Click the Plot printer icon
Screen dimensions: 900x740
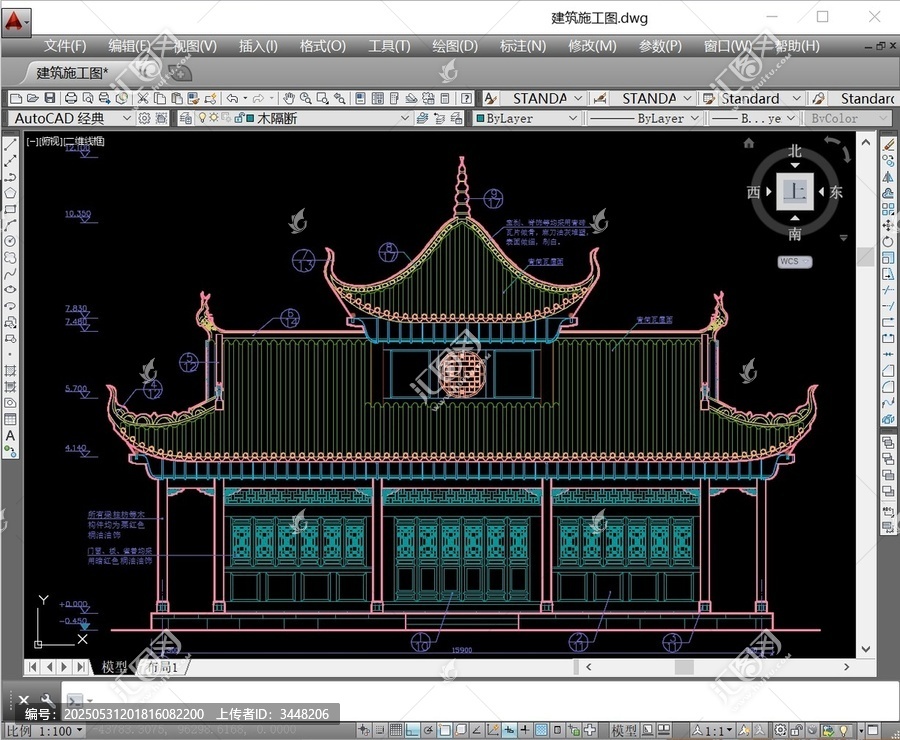pyautogui.click(x=71, y=98)
